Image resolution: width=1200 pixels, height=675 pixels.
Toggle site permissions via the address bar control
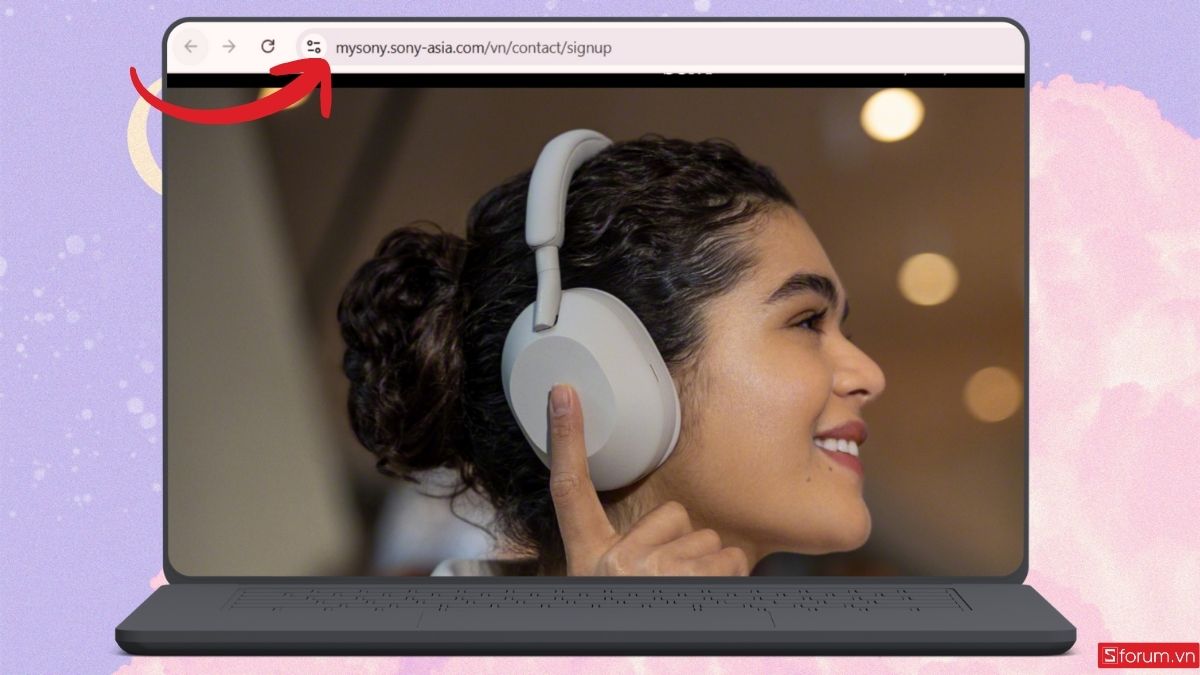coord(315,46)
